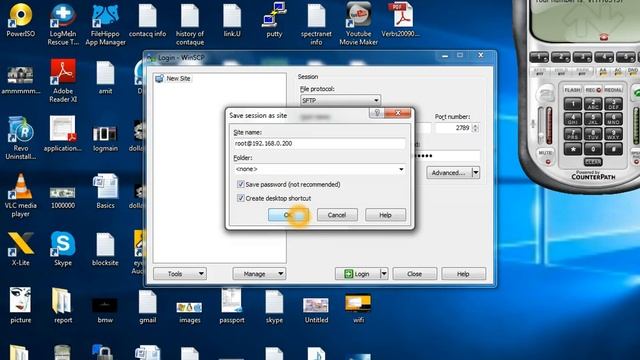Select the application PDF desktop icon
This screenshot has width=640, height=360.
click(x=62, y=134)
